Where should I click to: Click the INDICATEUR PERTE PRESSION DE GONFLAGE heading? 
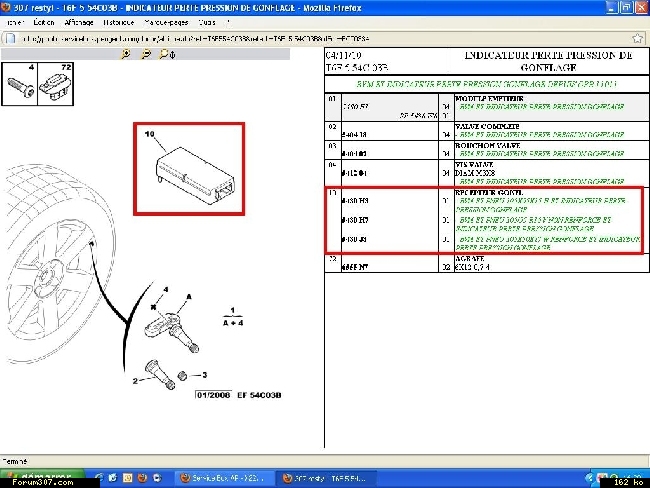coord(548,61)
